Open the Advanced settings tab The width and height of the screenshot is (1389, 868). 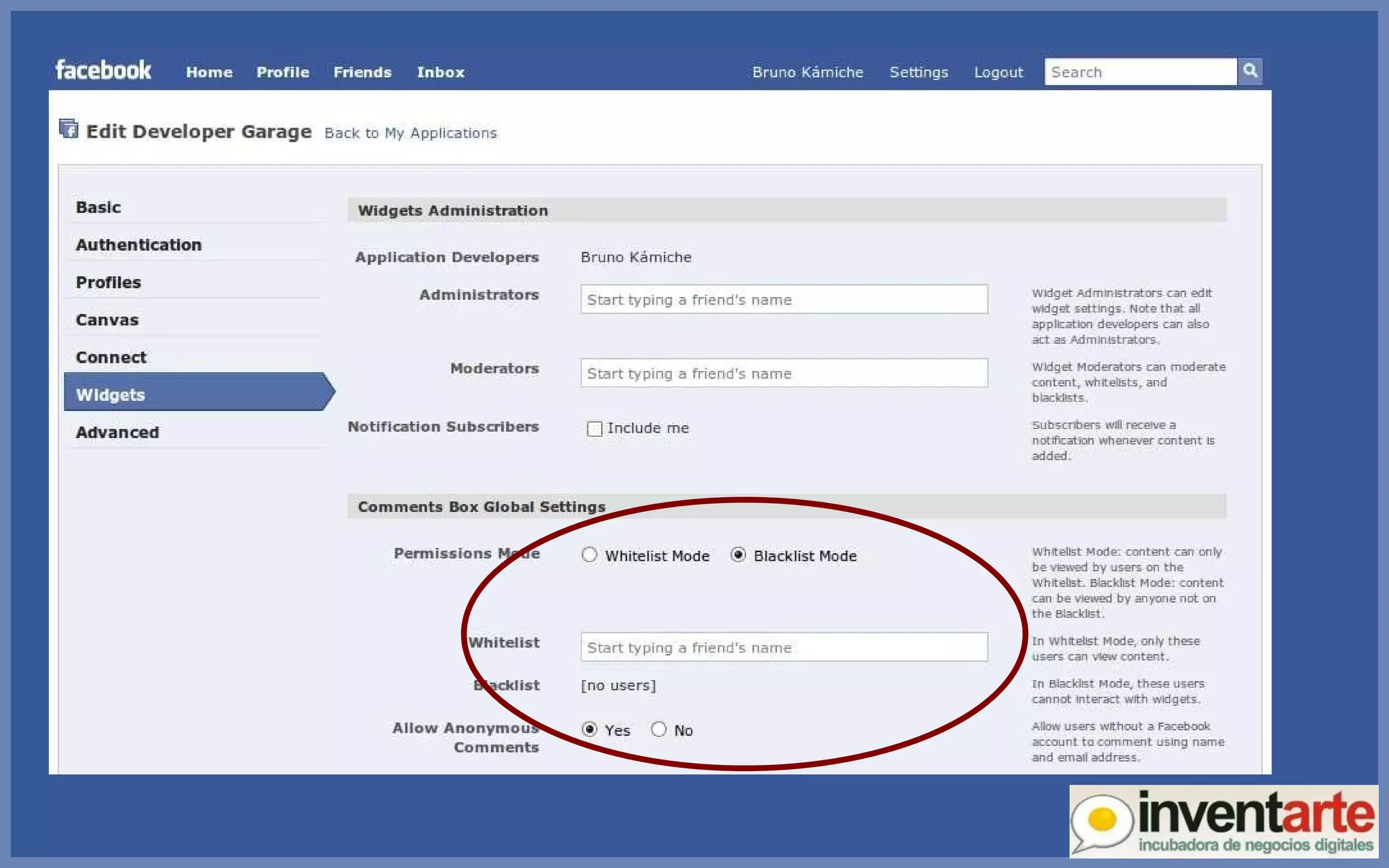[x=117, y=433]
